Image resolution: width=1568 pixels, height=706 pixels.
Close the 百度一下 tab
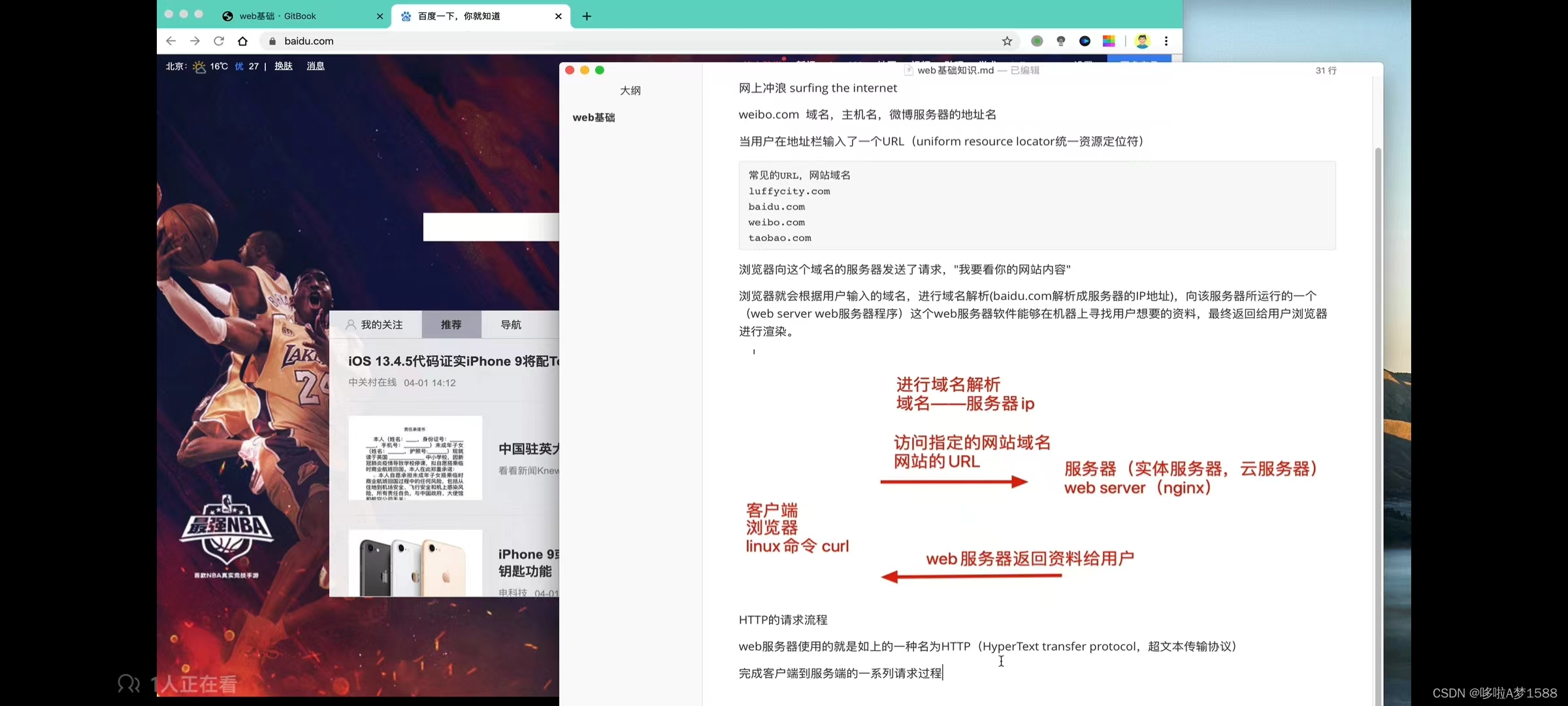tap(558, 16)
